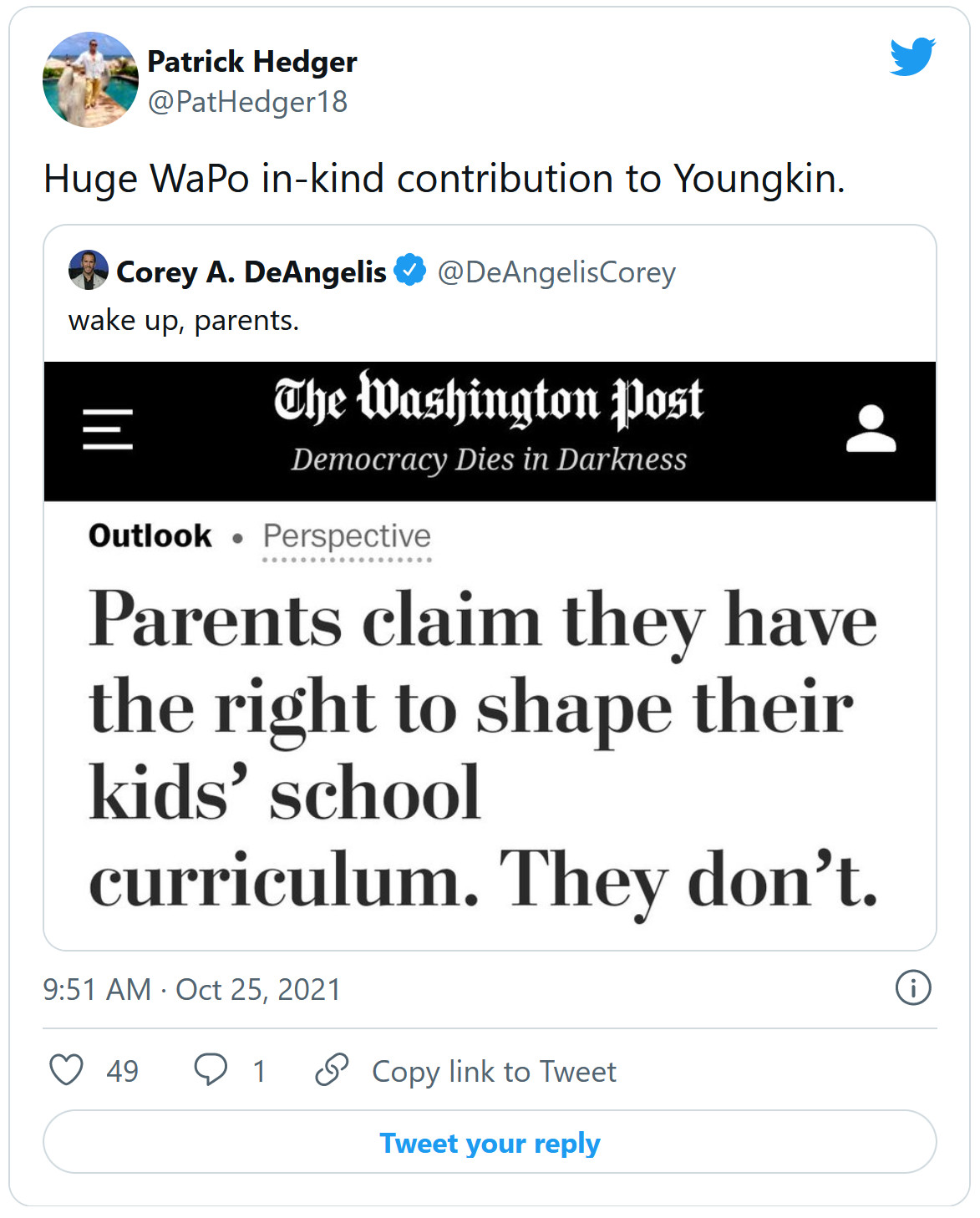Image resolution: width=980 pixels, height=1218 pixels.
Task: Like the tweet with heart icon
Action: (x=67, y=1070)
